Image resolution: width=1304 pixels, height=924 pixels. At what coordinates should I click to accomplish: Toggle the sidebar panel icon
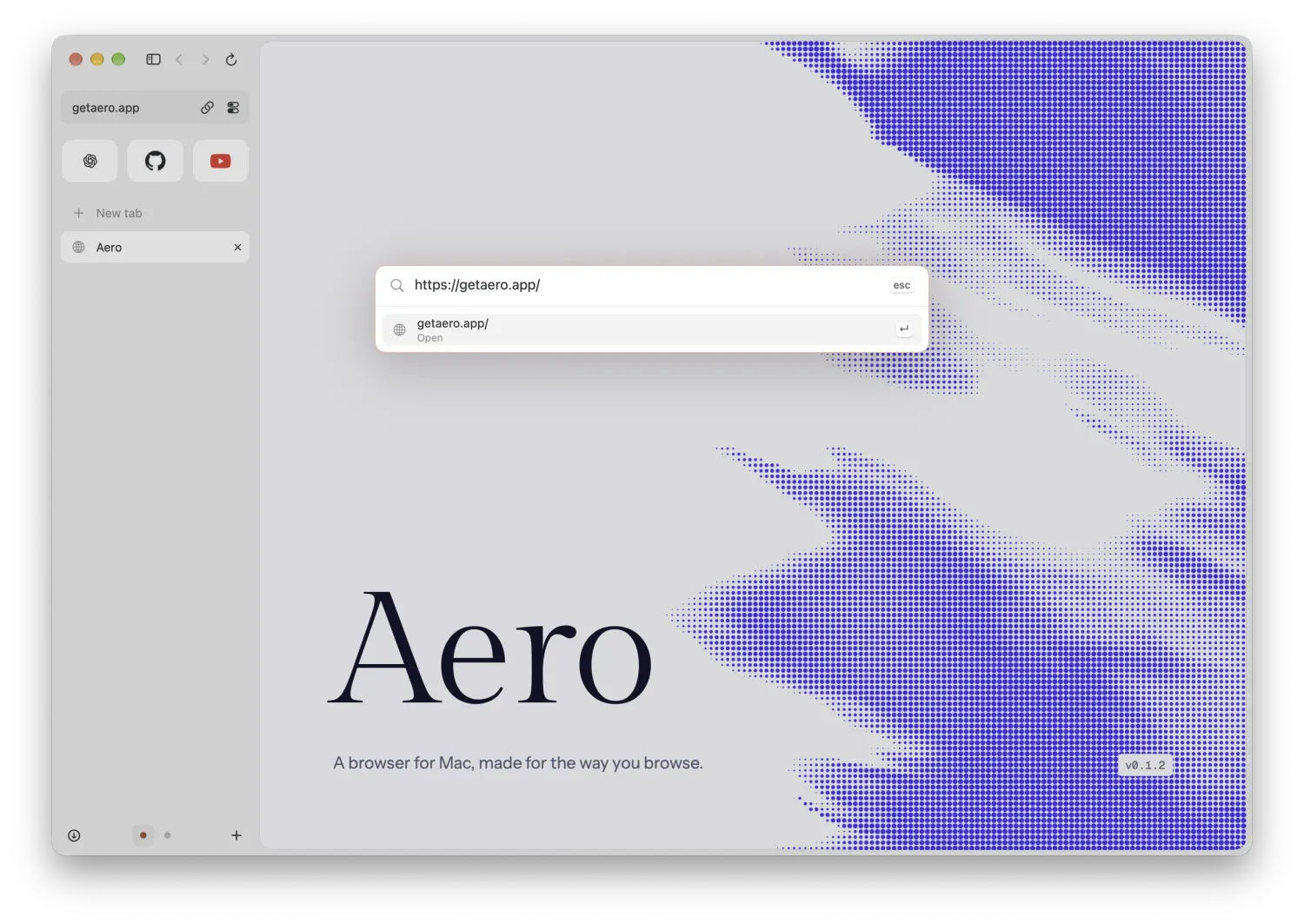153,59
